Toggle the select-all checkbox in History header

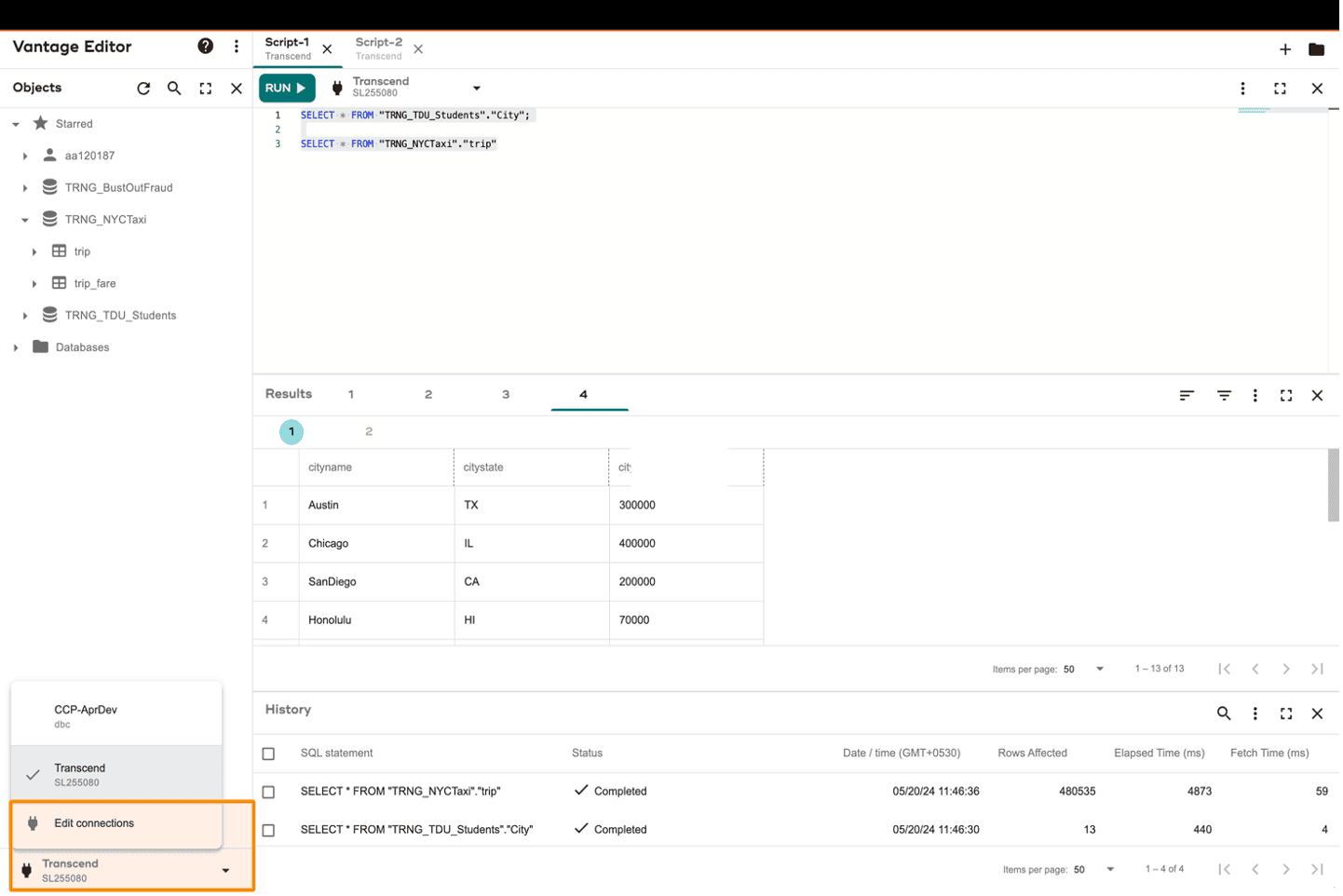[x=269, y=753]
